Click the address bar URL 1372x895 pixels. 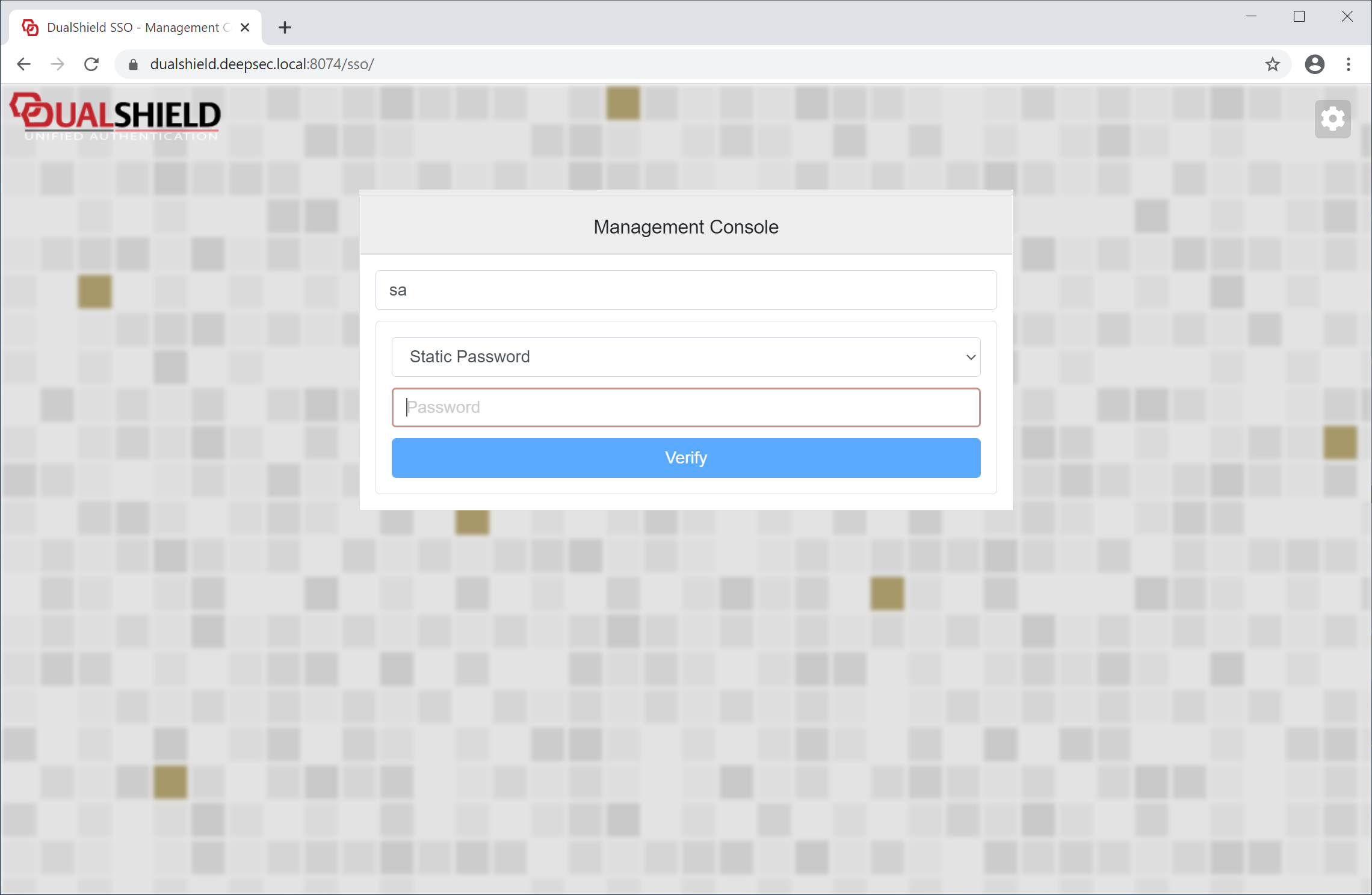pyautogui.click(x=262, y=64)
